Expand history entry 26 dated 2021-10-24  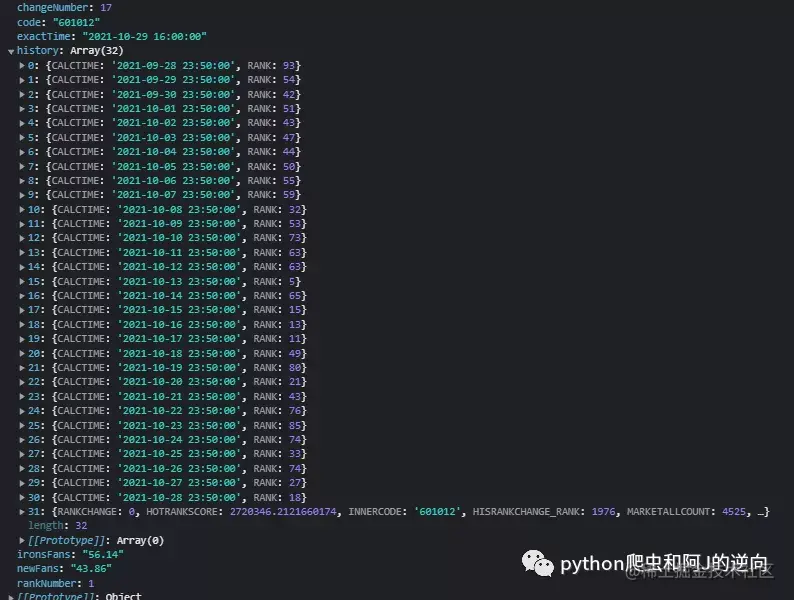pyautogui.click(x=22, y=439)
